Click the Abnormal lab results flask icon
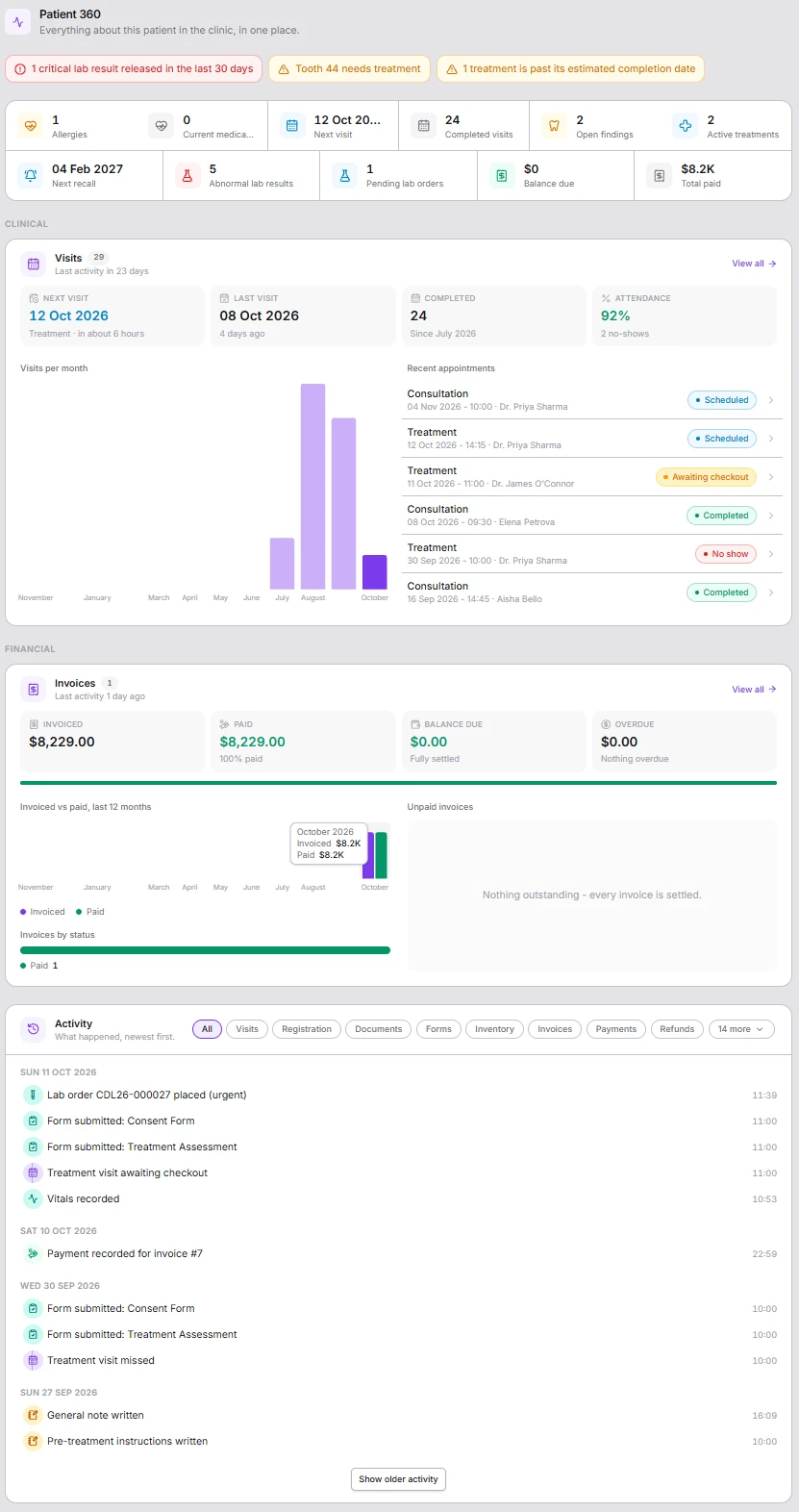 coord(187,175)
